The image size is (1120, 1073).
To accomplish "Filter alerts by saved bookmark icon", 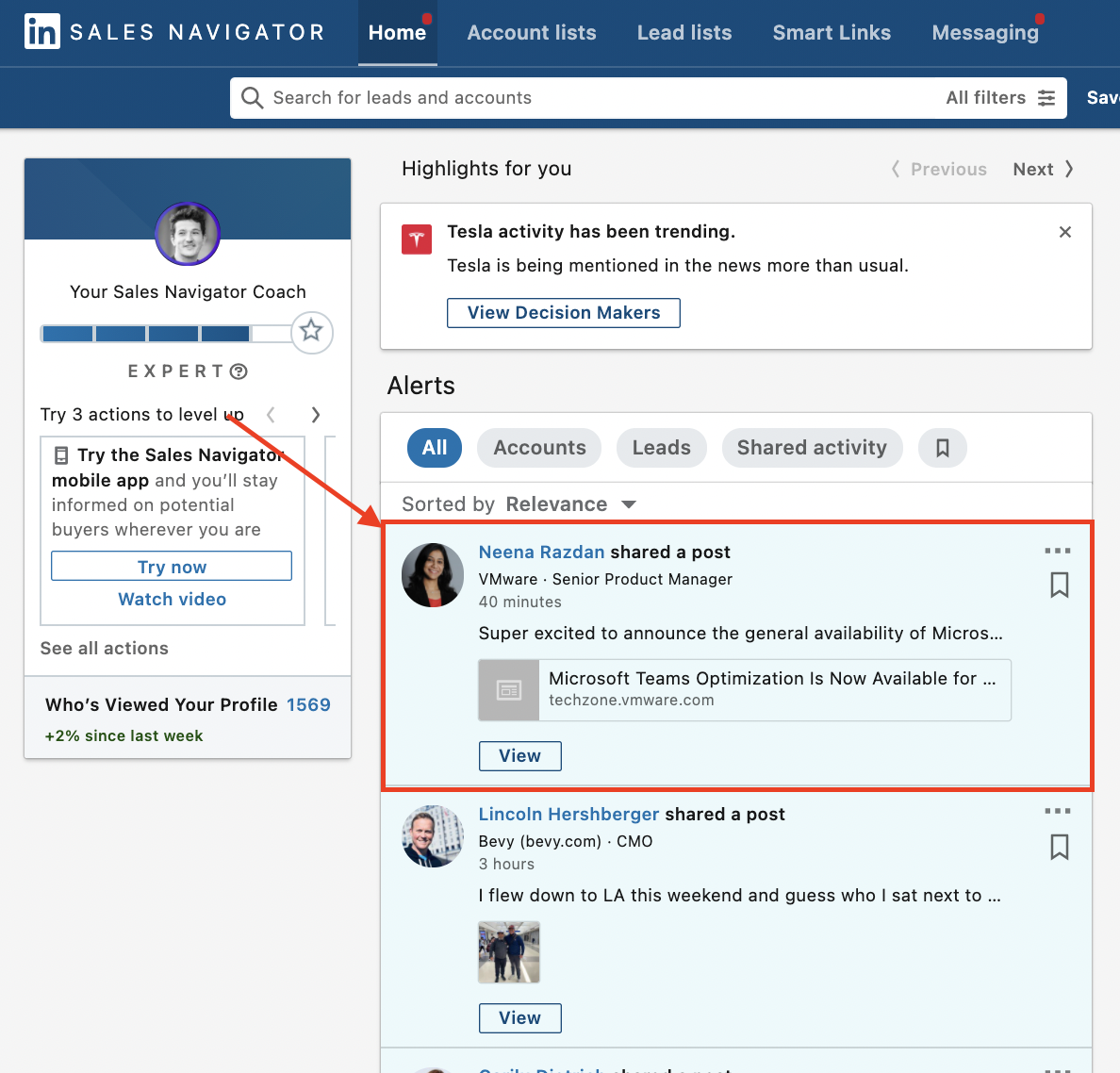I will tap(942, 448).
